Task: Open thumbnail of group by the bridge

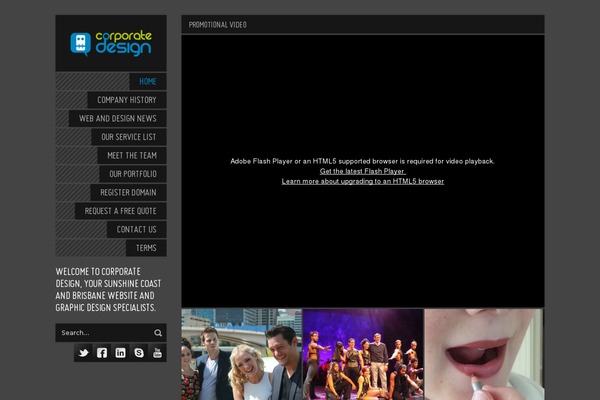Action: click(x=241, y=354)
